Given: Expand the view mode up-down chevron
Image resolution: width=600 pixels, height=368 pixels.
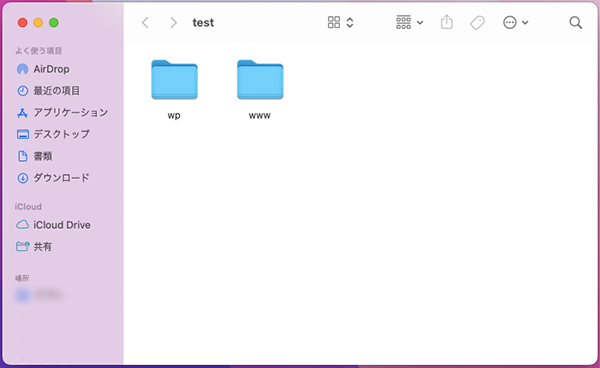Looking at the screenshot, I should coord(350,22).
